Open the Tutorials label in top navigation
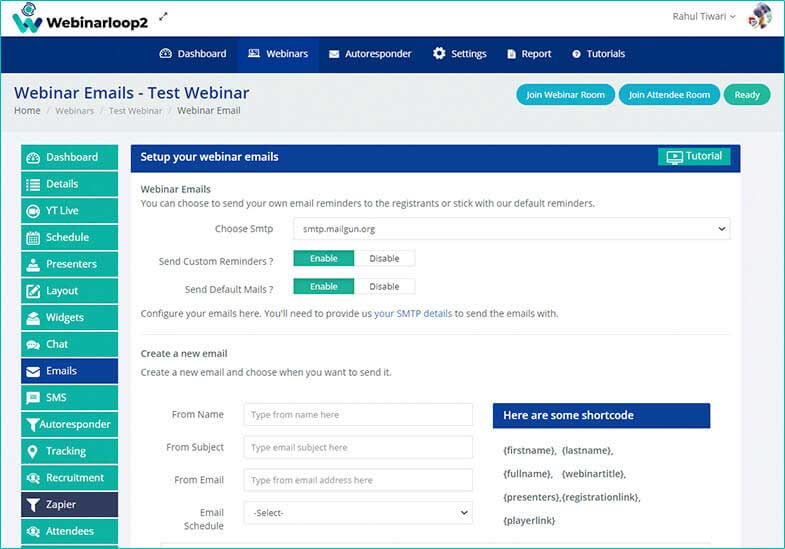Screen dimensions: 785x549 coord(606,54)
